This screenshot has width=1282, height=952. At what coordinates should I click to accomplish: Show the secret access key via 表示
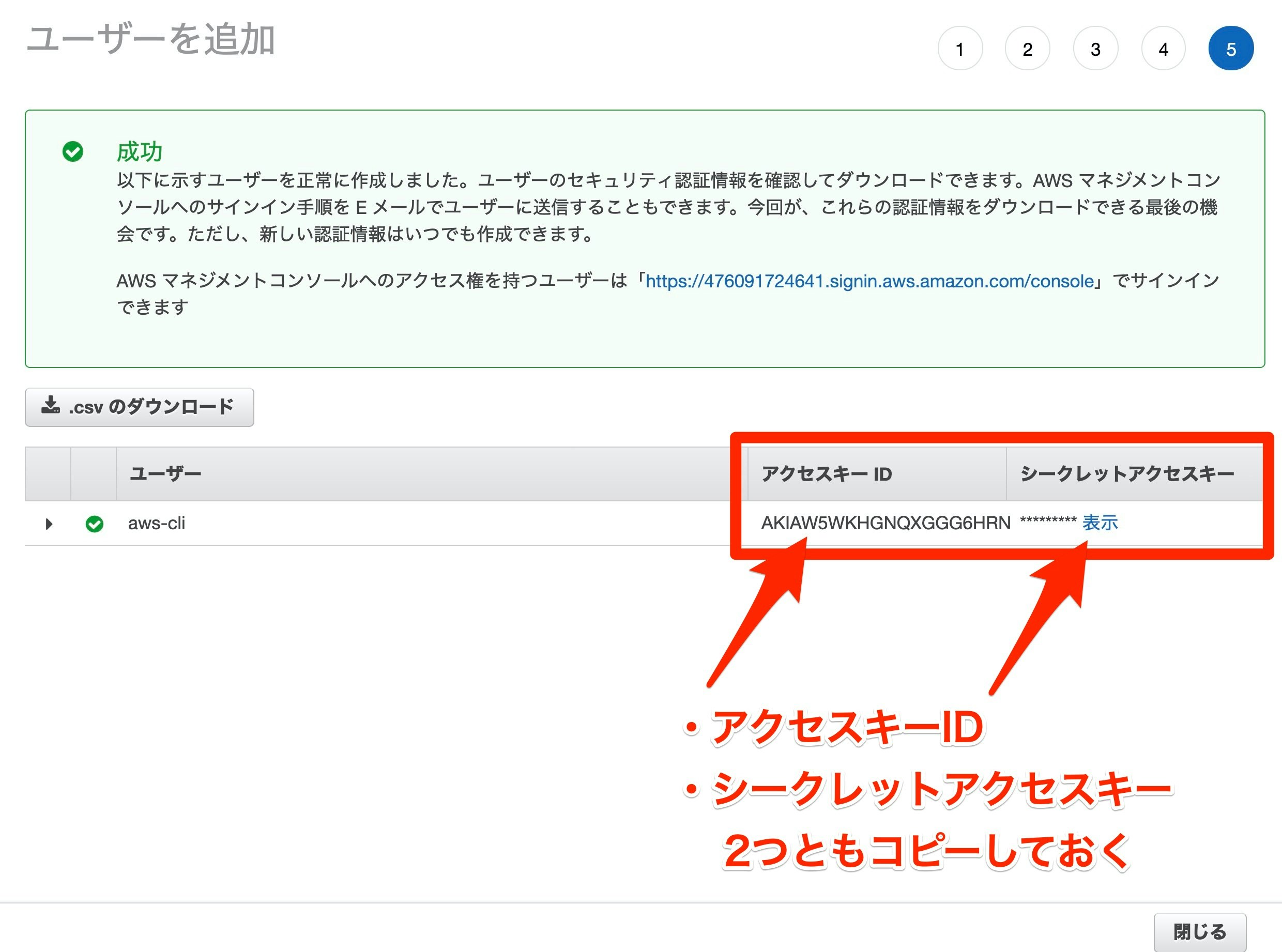coord(1100,523)
